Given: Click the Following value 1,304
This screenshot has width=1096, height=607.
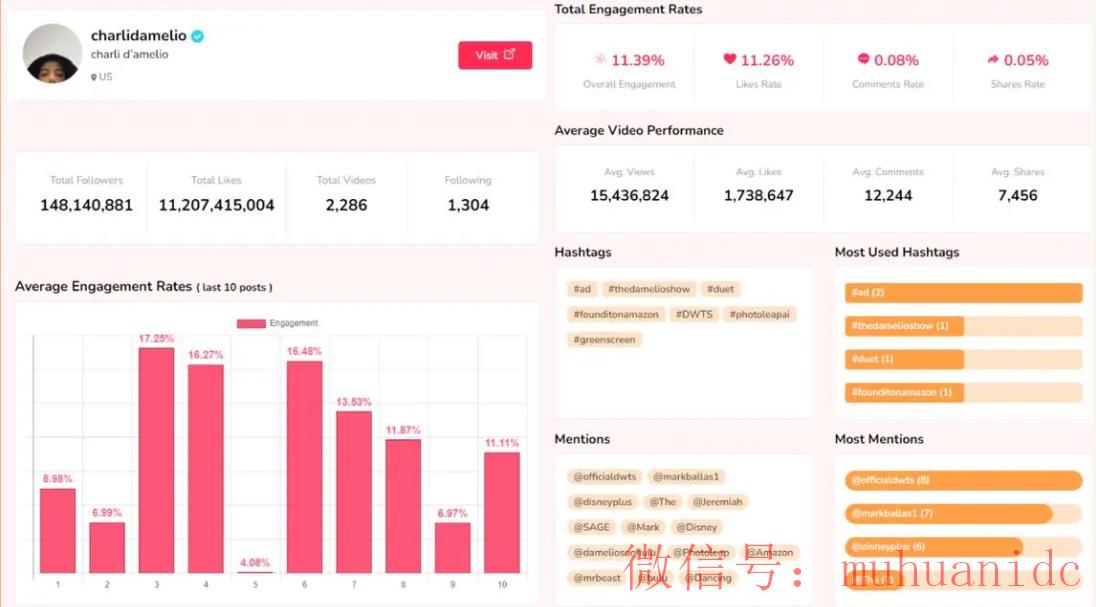Looking at the screenshot, I should click(x=468, y=205).
